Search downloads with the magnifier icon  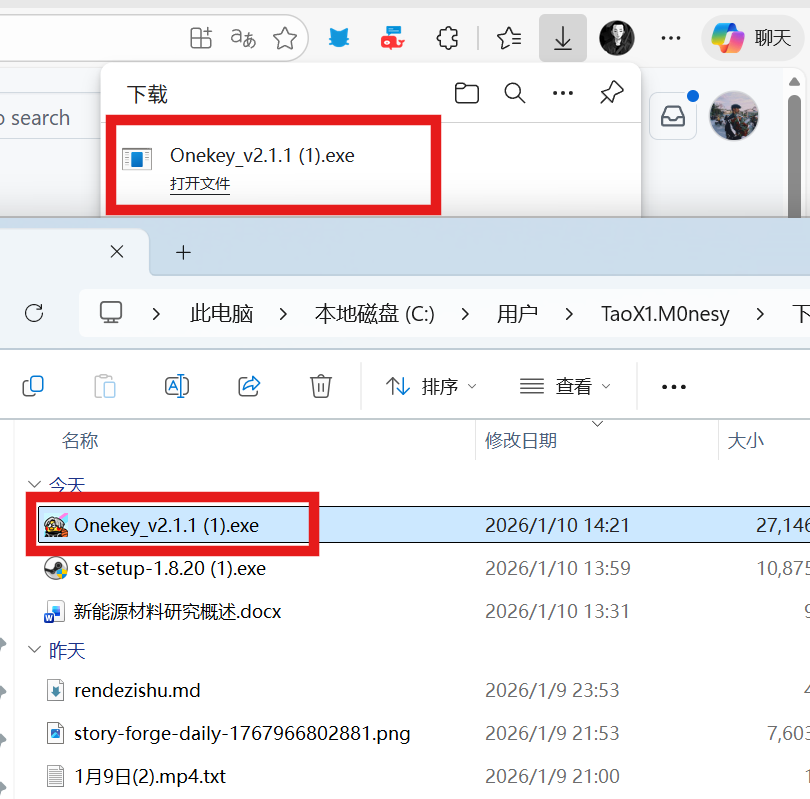pyautogui.click(x=515, y=94)
